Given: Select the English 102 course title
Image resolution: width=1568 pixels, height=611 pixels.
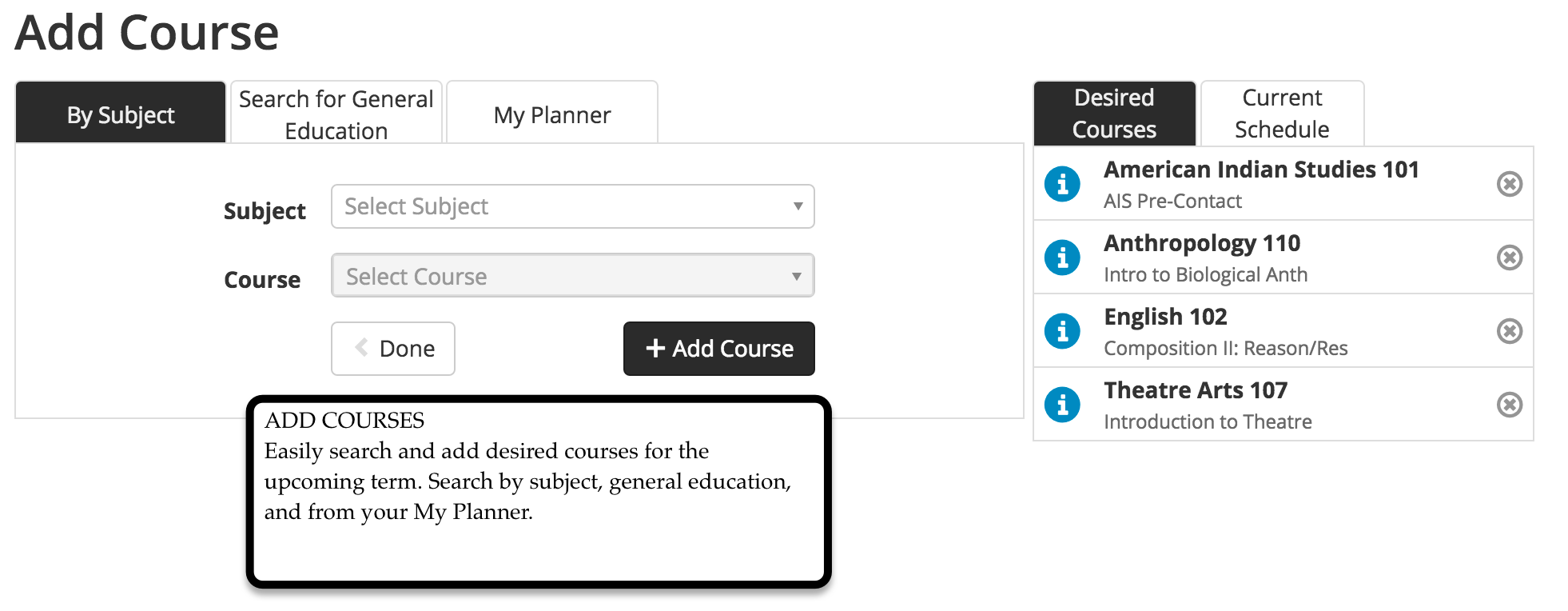Looking at the screenshot, I should 1165,317.
